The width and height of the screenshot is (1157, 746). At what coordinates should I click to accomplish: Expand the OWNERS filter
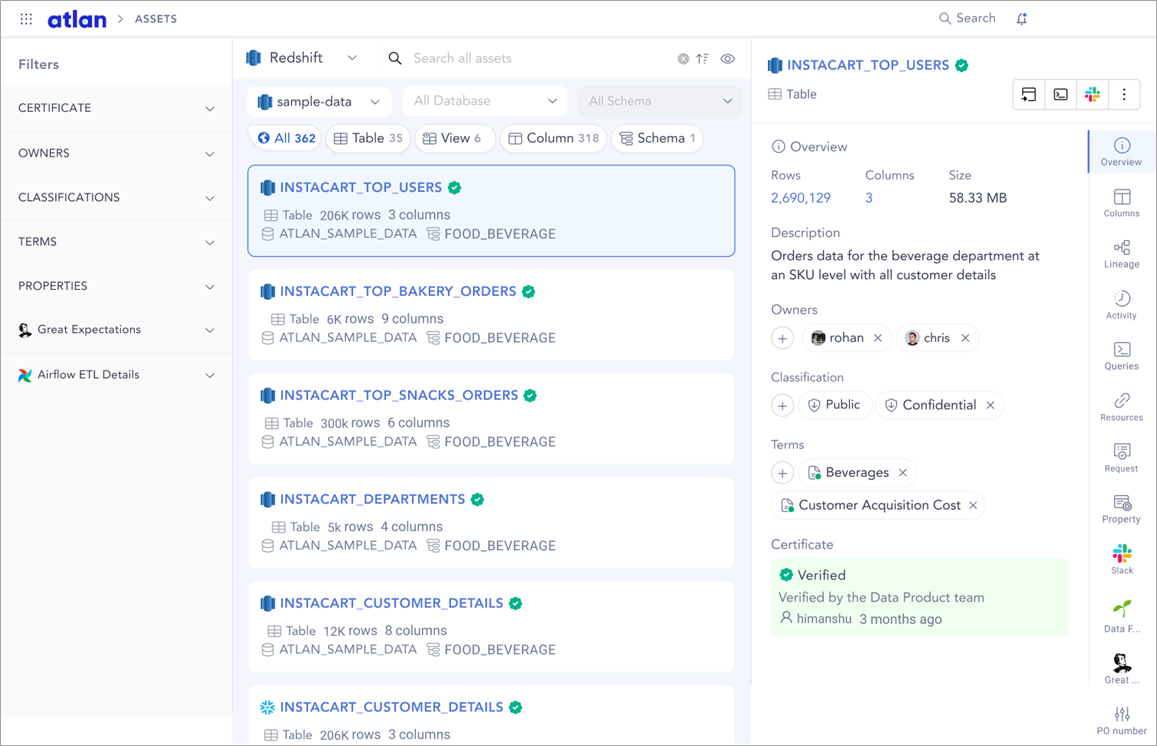[117, 153]
